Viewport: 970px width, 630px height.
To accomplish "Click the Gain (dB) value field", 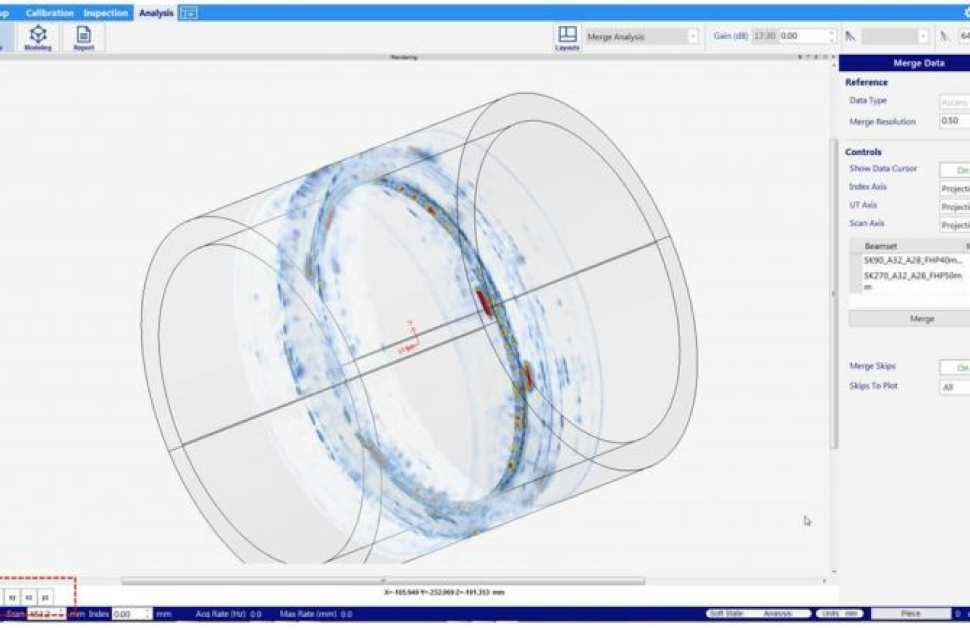I will 802,37.
